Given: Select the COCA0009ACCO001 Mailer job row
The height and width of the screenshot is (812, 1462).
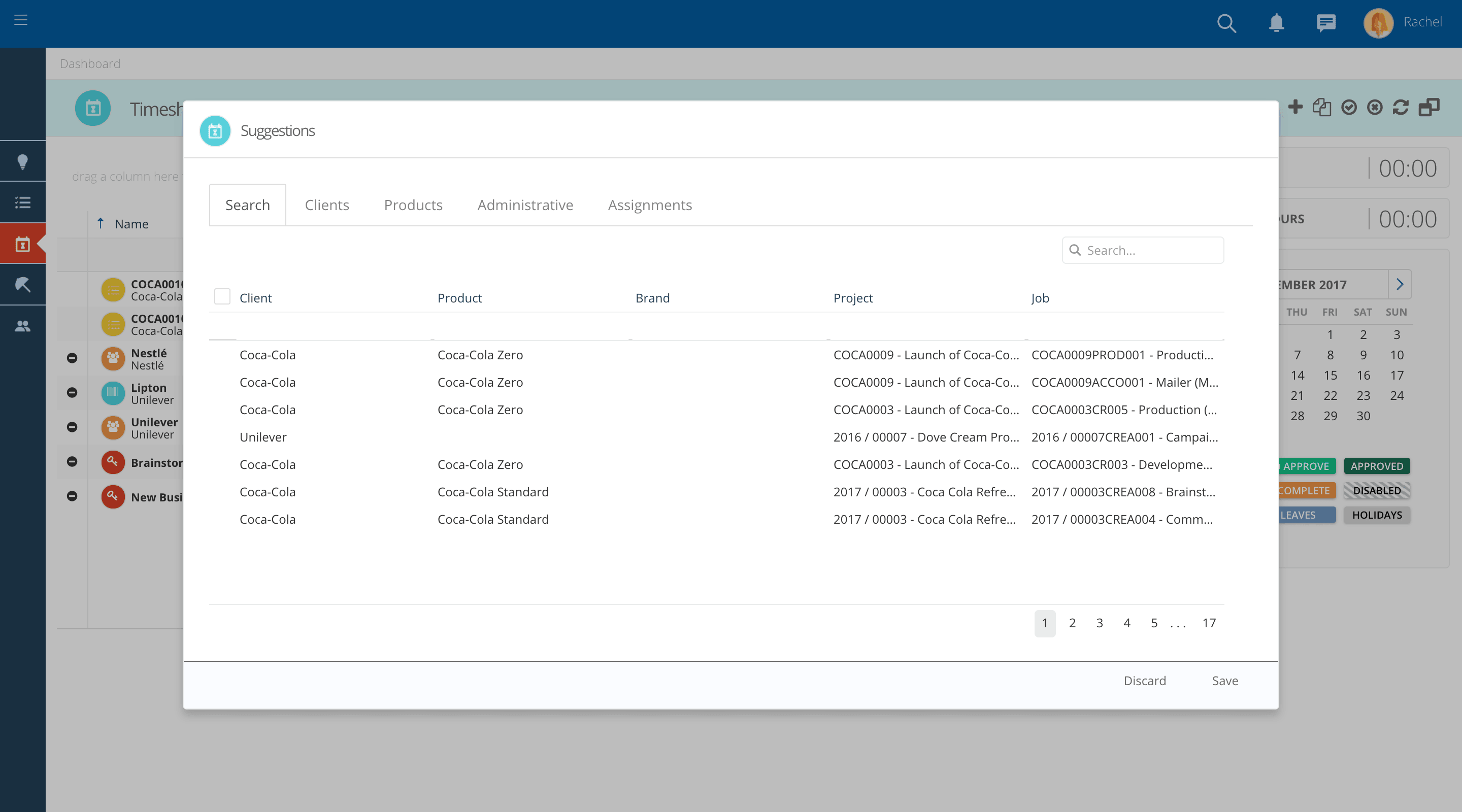Looking at the screenshot, I should 716,383.
